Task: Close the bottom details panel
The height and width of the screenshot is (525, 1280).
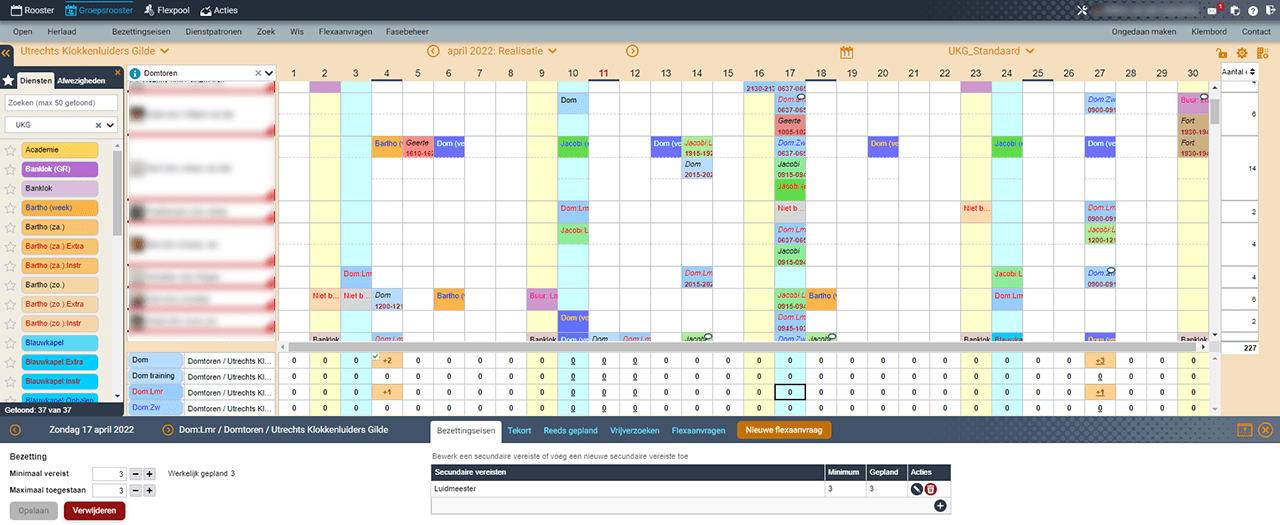Action: [x=1265, y=430]
